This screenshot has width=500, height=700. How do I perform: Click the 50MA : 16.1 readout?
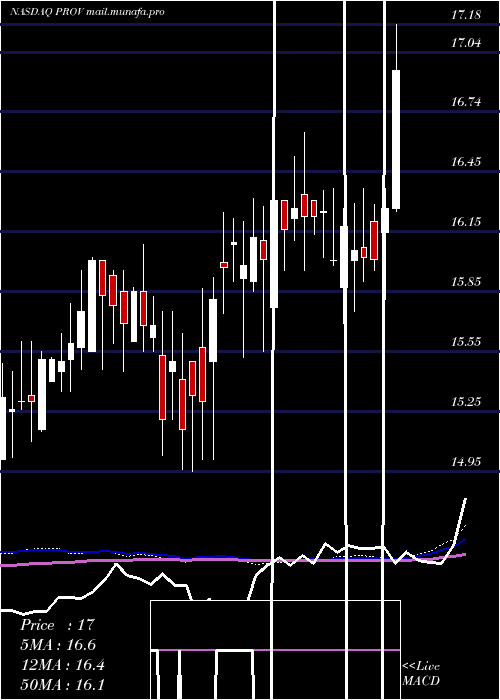click(63, 685)
